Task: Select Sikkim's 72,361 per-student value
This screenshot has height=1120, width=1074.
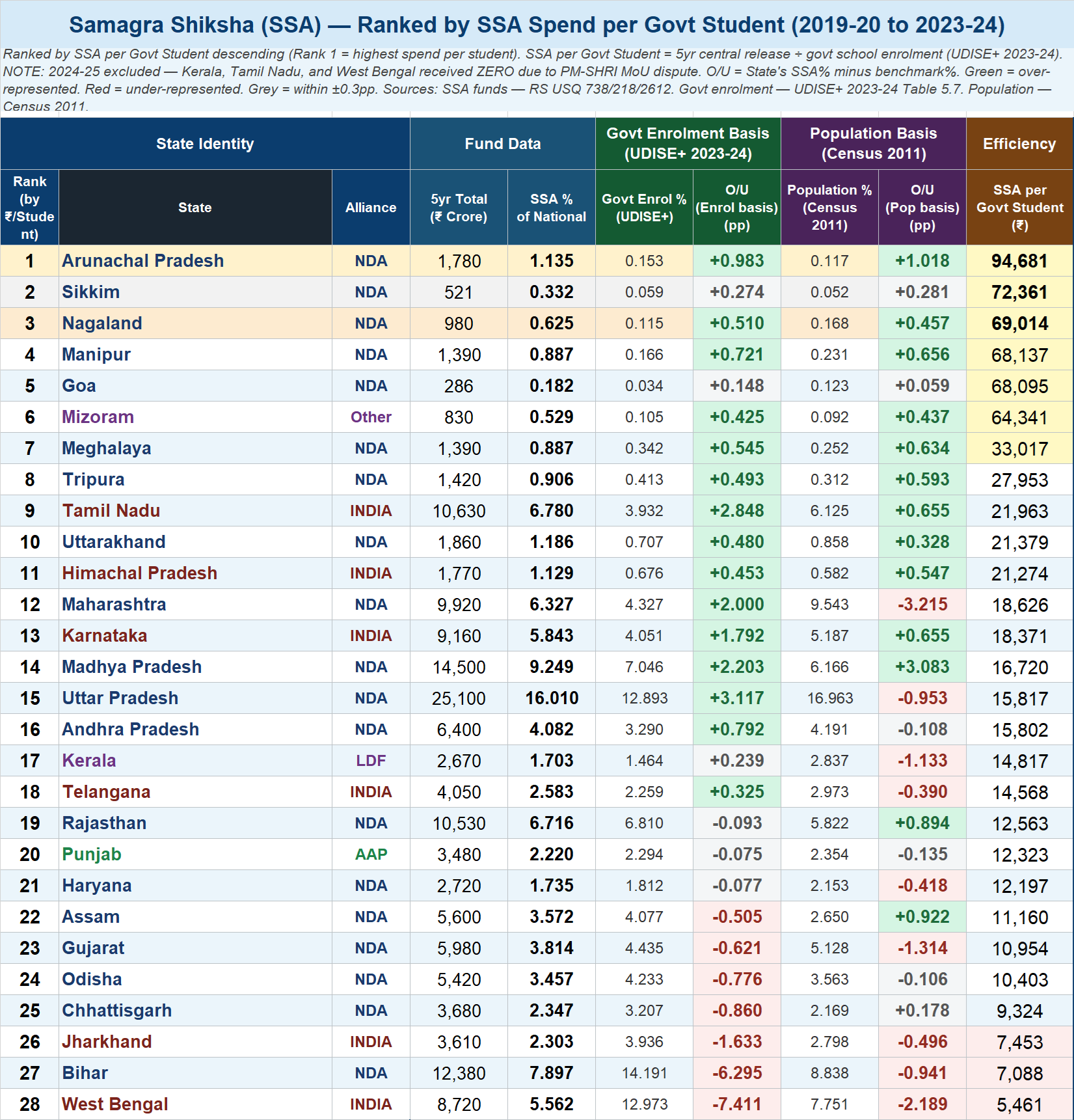Action: (1019, 292)
